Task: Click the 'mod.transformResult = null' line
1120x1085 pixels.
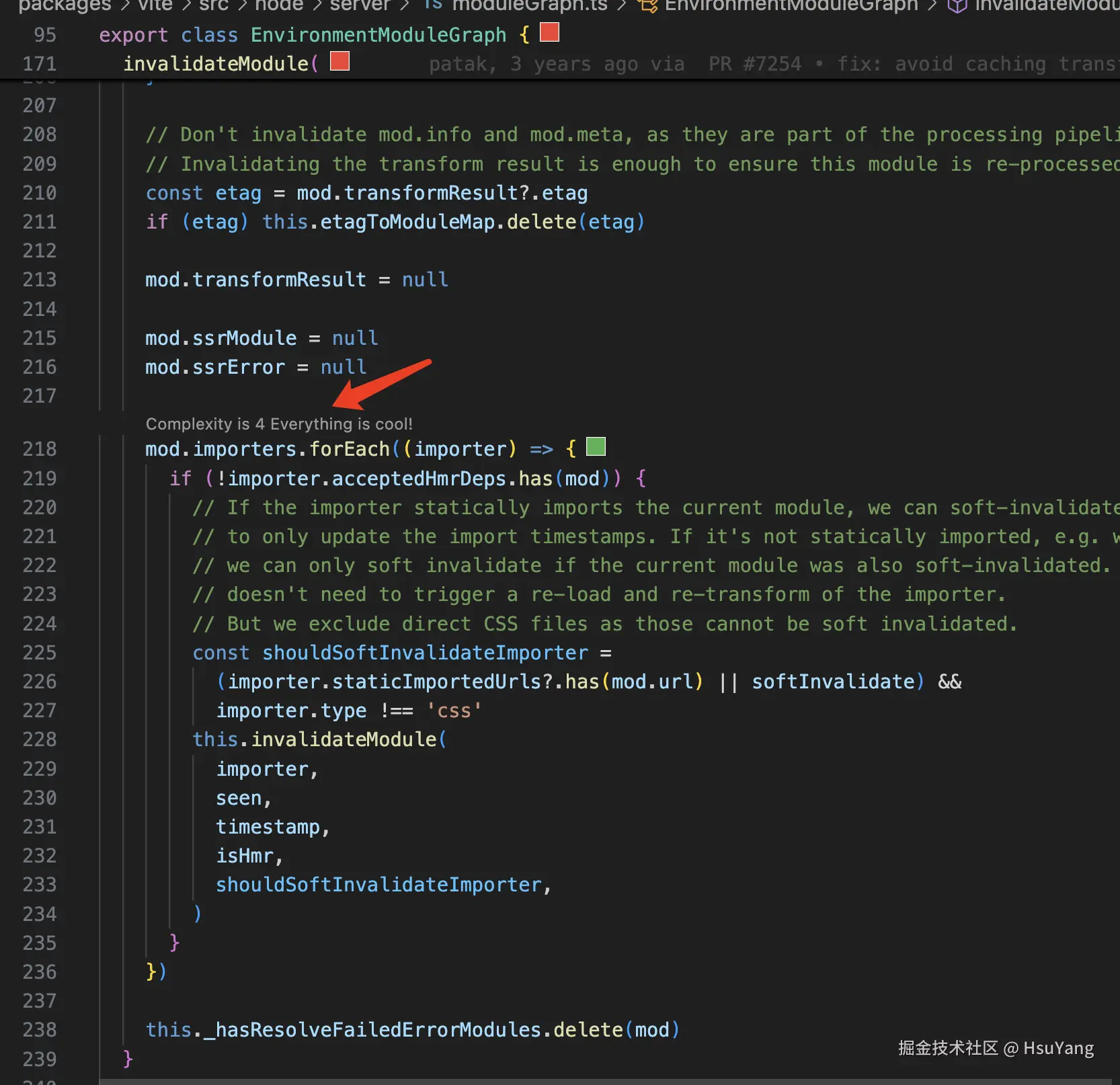Action: pyautogui.click(x=297, y=280)
